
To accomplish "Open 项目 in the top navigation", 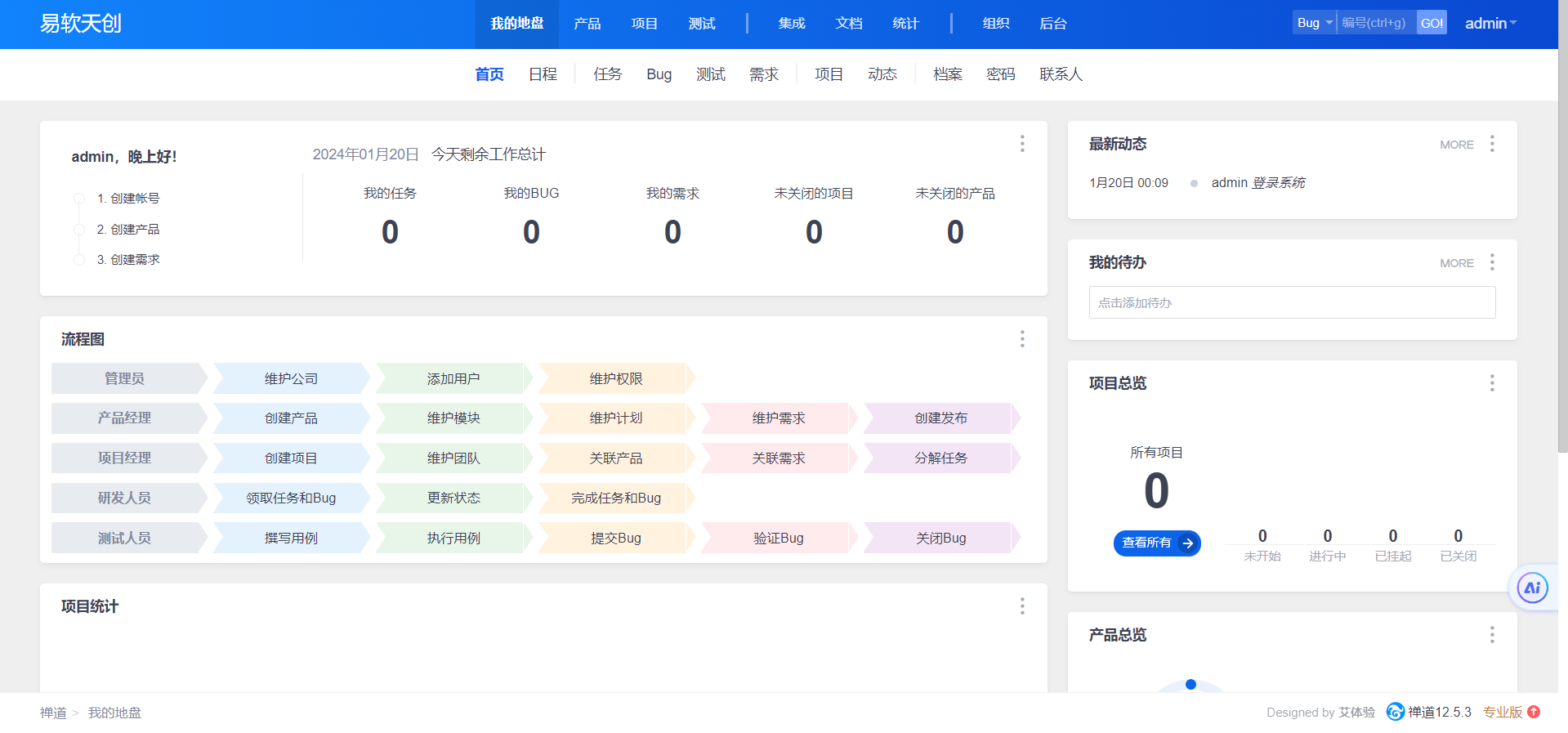I will 645,24.
